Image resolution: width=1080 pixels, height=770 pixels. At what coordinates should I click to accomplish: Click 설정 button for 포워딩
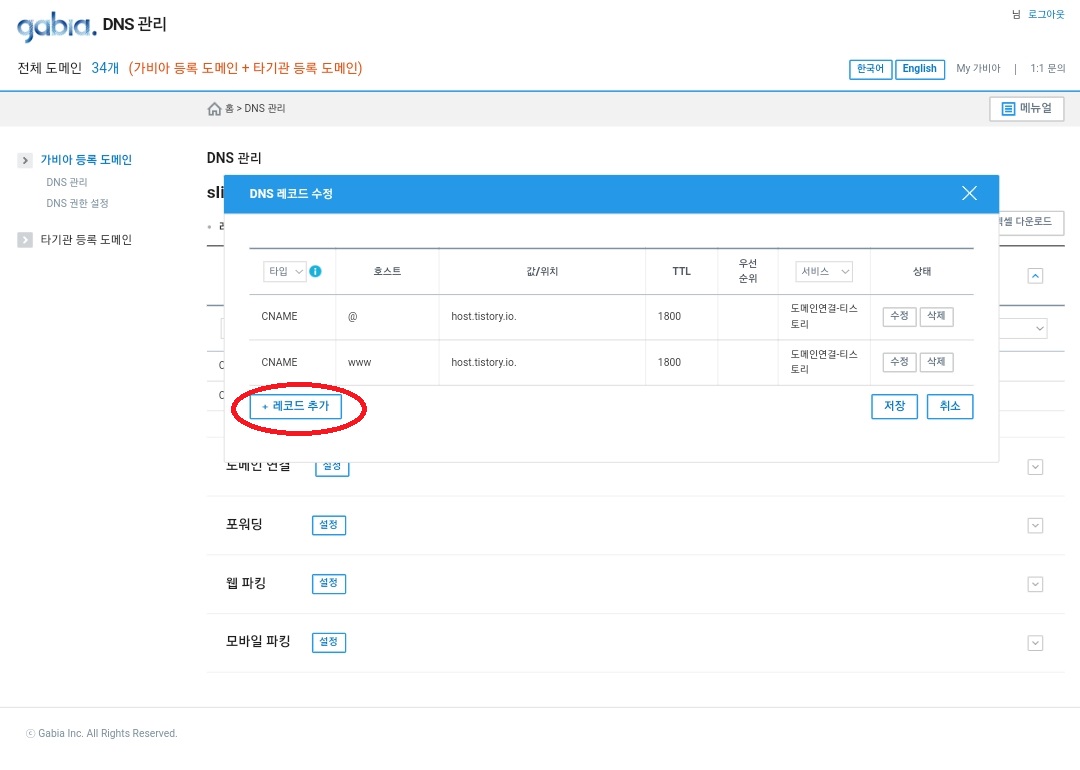(329, 526)
